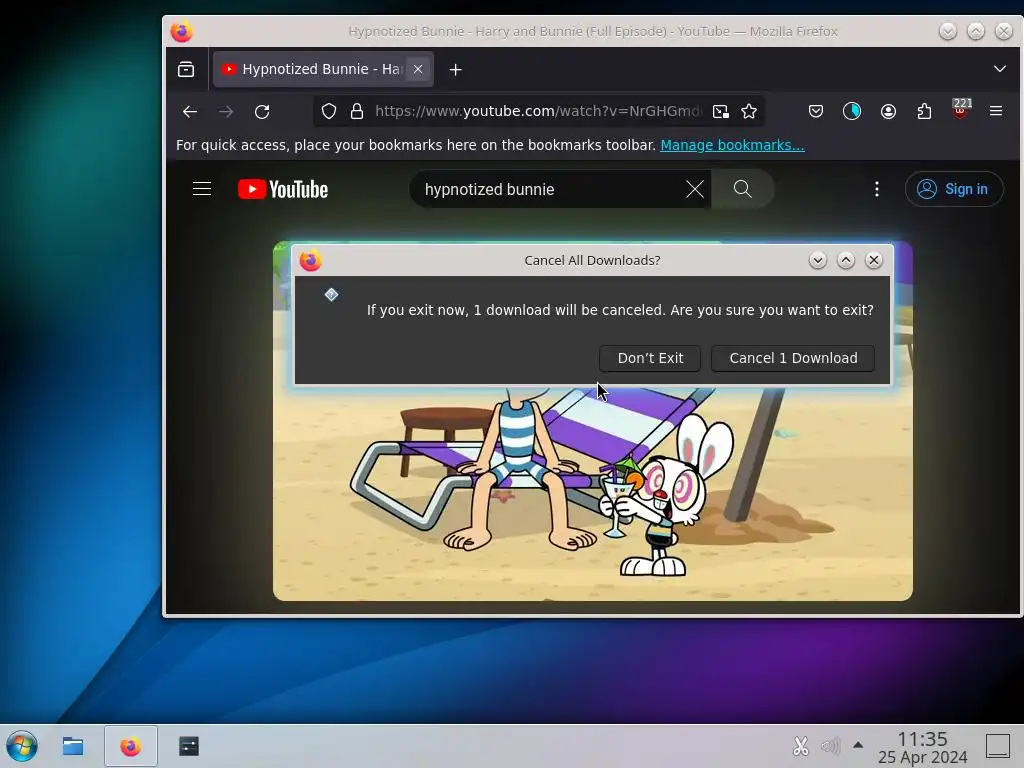Click the Don't Exit button
Screen dimensions: 1024x768
[x=650, y=358]
